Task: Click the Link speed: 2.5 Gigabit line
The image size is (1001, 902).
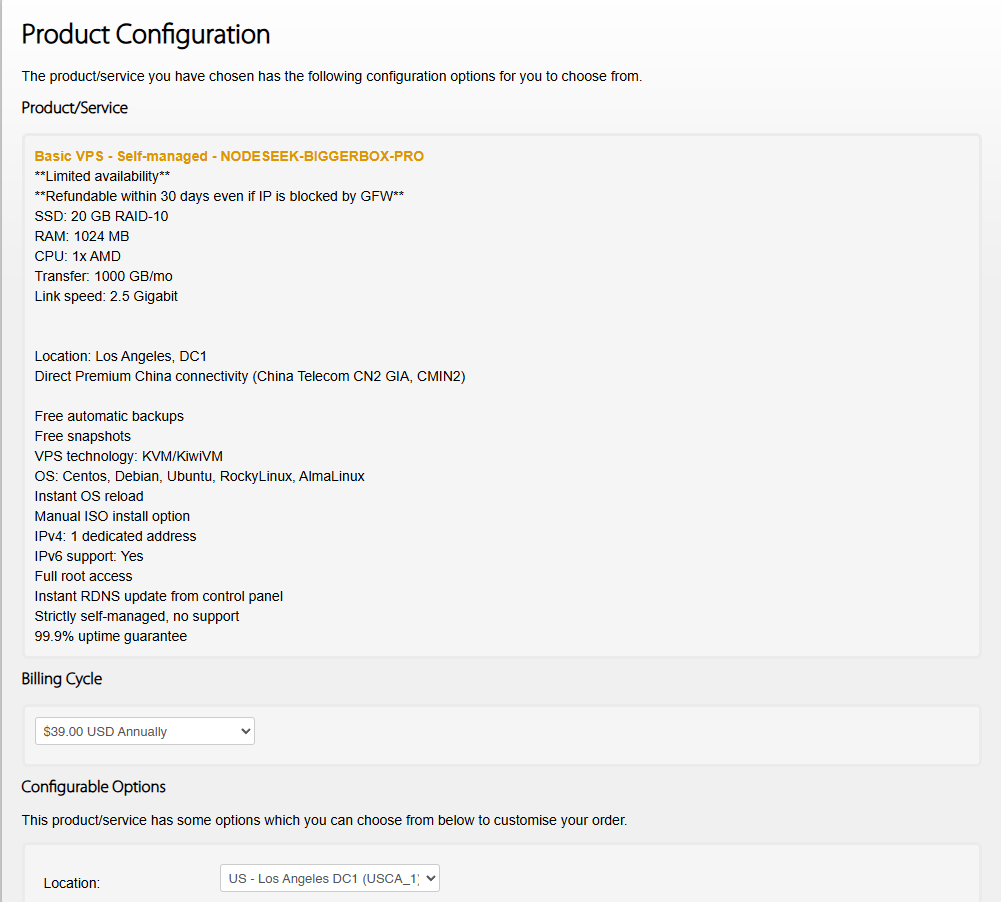Action: [106, 296]
